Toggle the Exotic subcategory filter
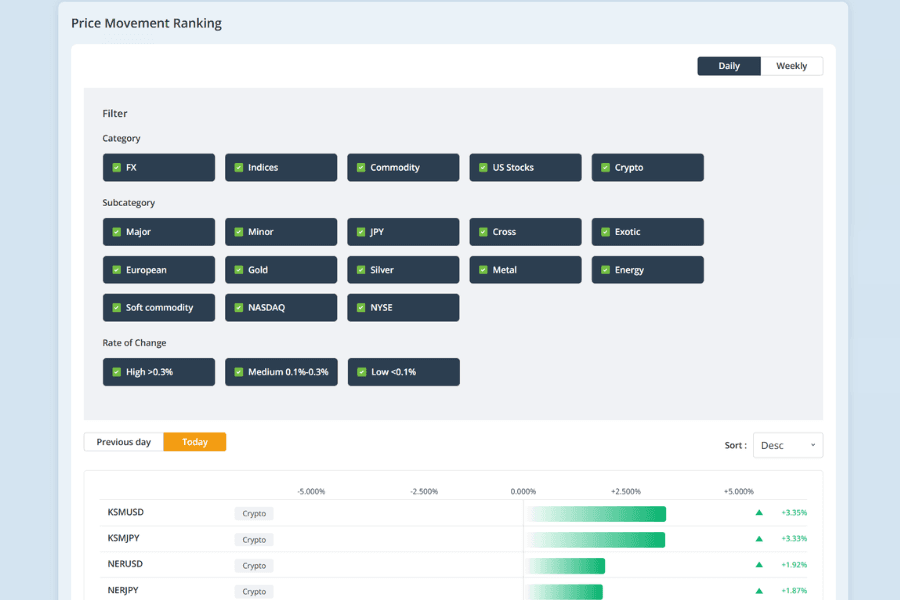Image resolution: width=900 pixels, height=600 pixels. click(x=648, y=232)
